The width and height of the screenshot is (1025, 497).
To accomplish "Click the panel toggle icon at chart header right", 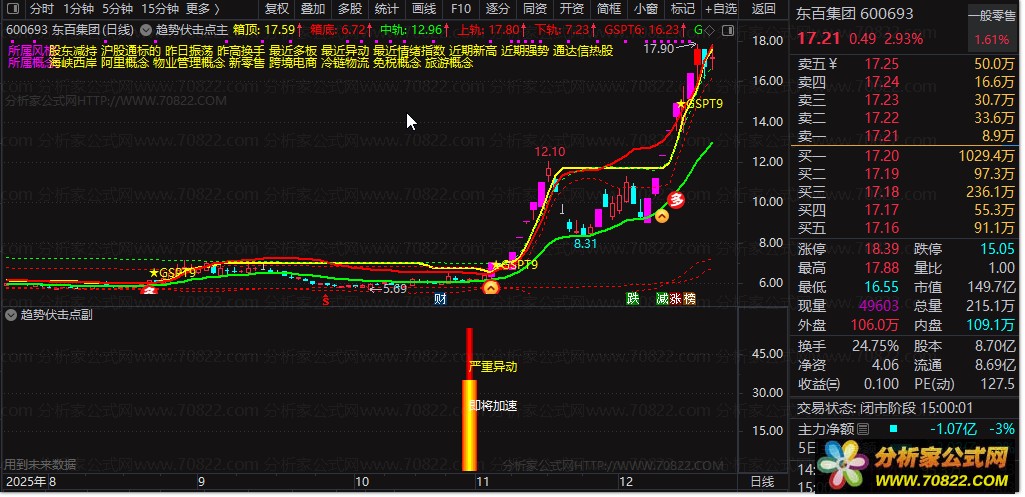I will tap(730, 30).
